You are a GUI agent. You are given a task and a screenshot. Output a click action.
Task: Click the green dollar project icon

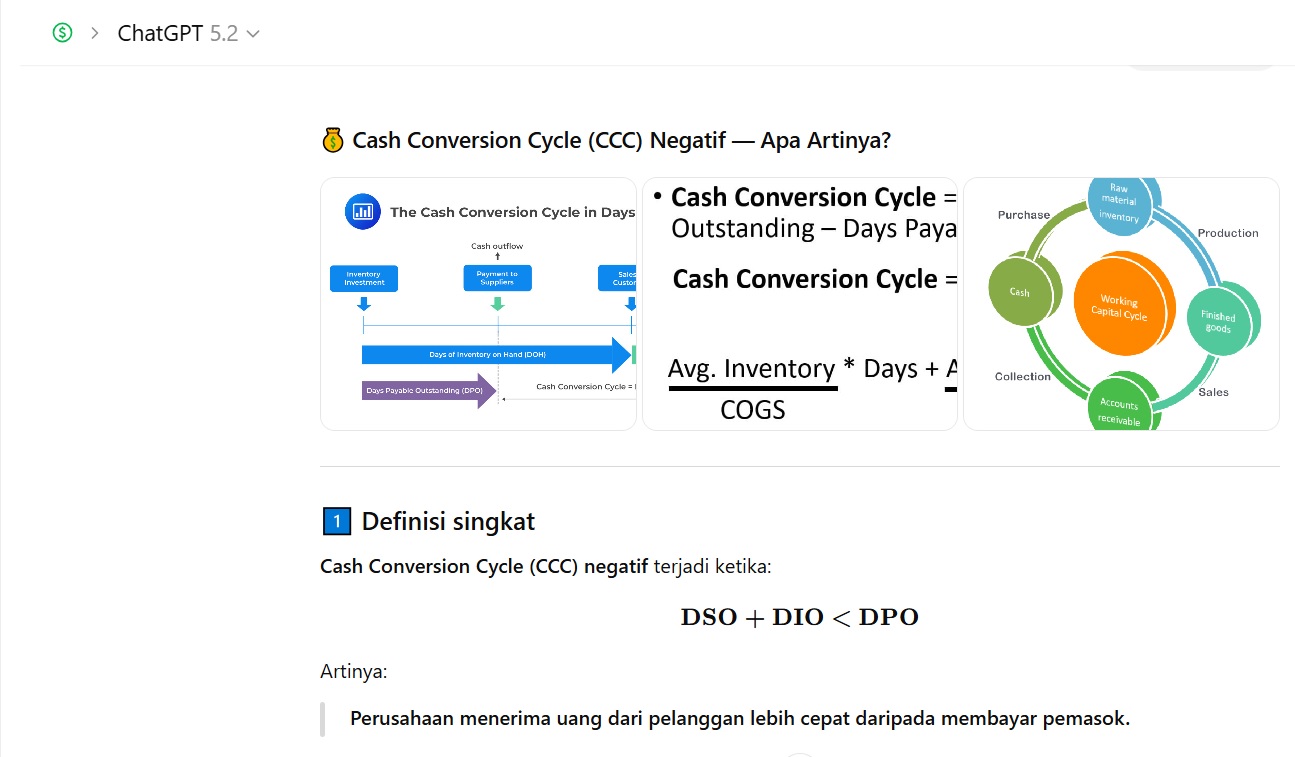[62, 33]
